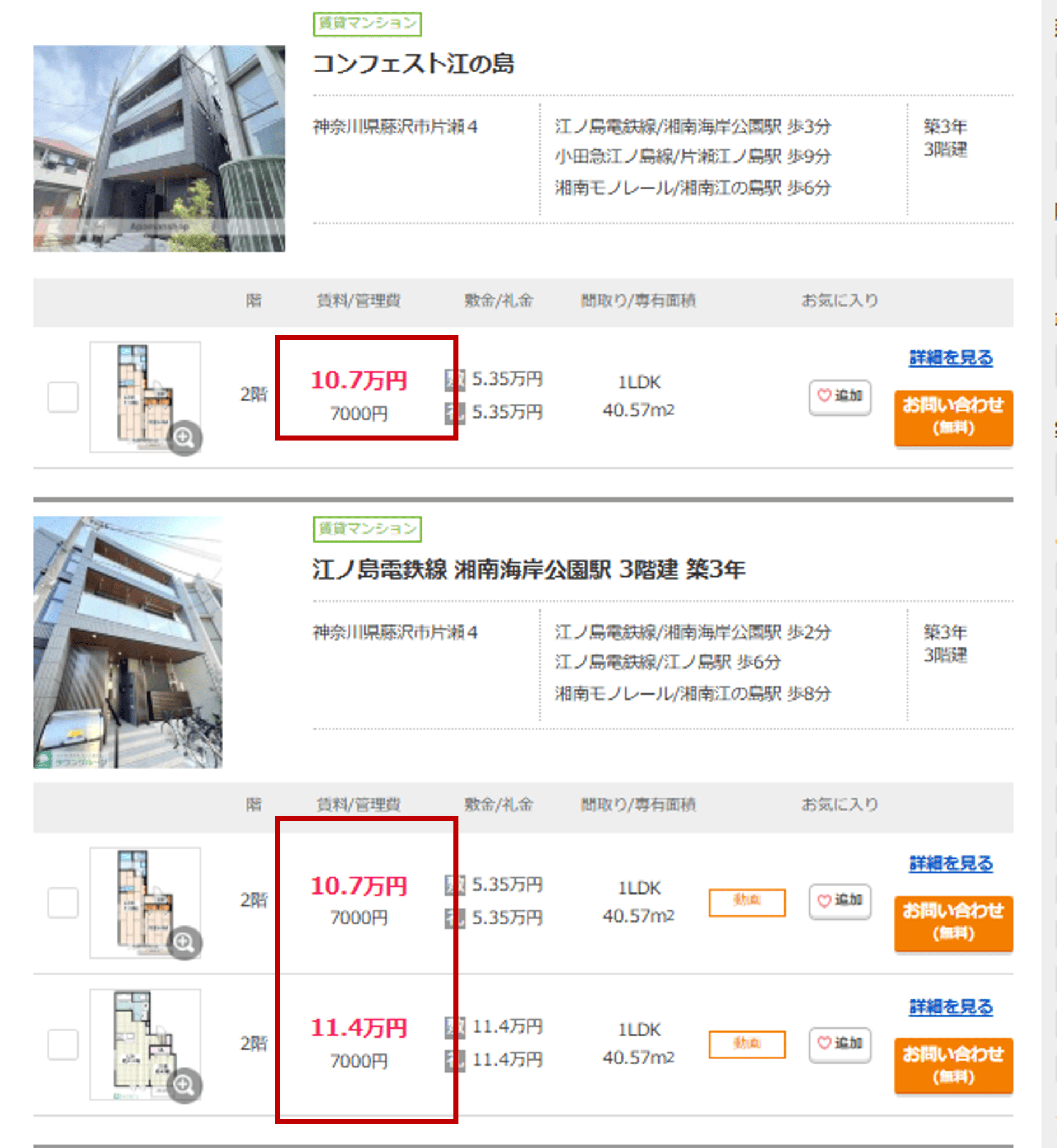Click magnifier on second building's 10.7万円 floor plan
The image size is (1057, 1148).
point(183,942)
